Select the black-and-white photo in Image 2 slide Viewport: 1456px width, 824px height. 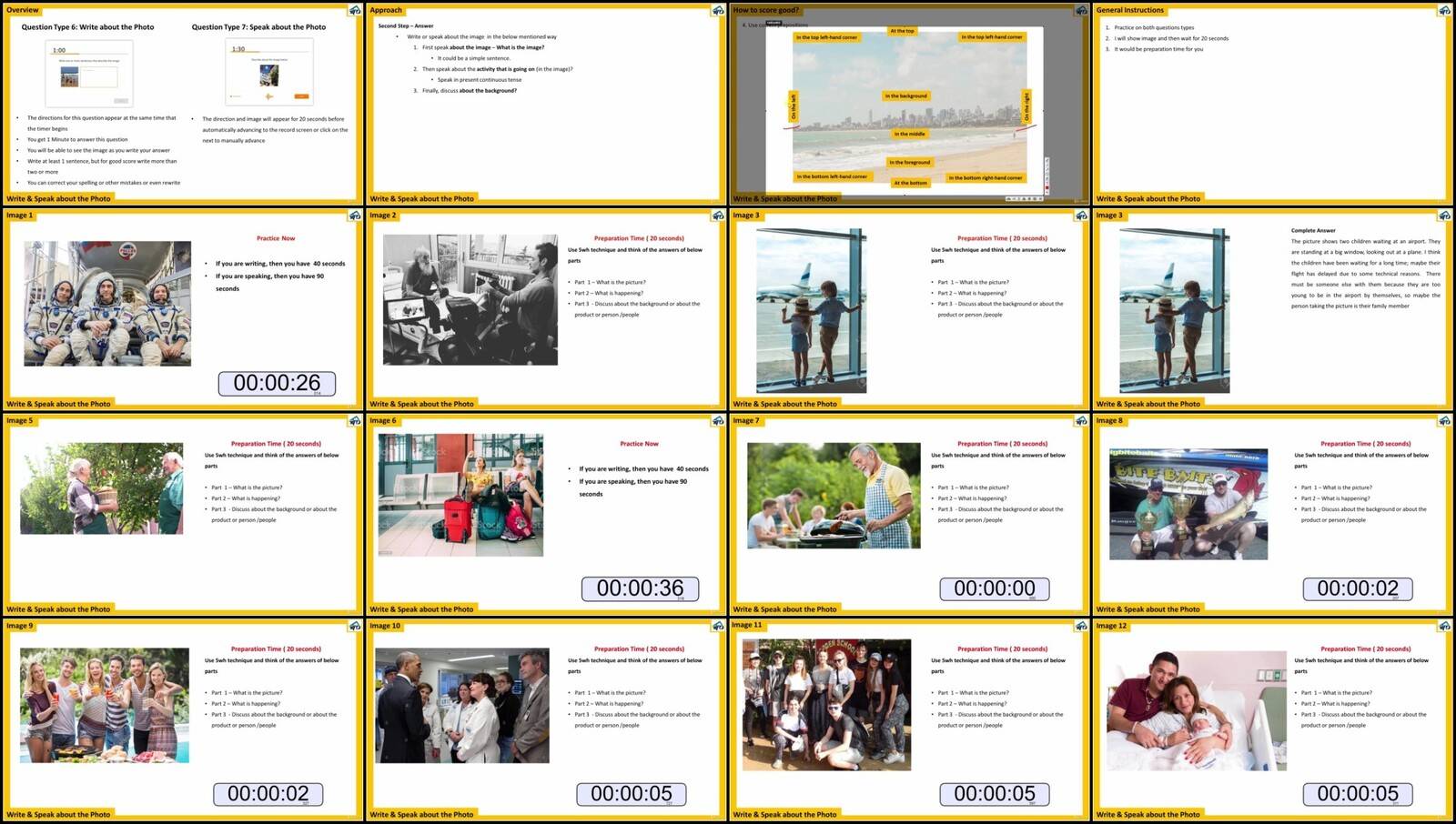click(x=470, y=299)
